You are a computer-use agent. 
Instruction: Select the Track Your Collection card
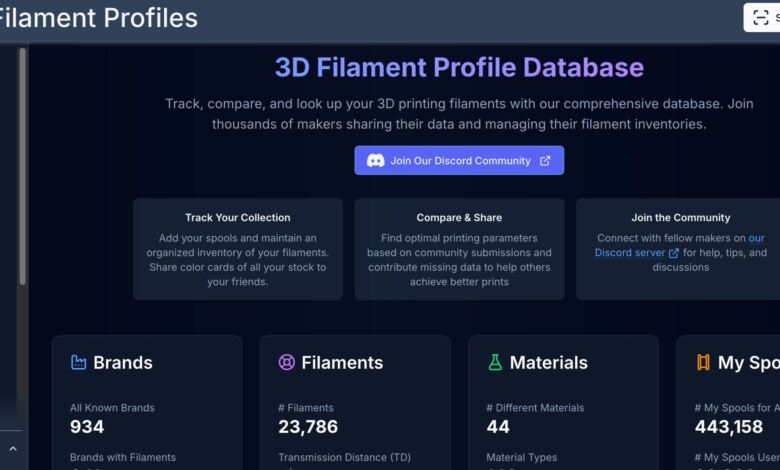pyautogui.click(x=238, y=249)
